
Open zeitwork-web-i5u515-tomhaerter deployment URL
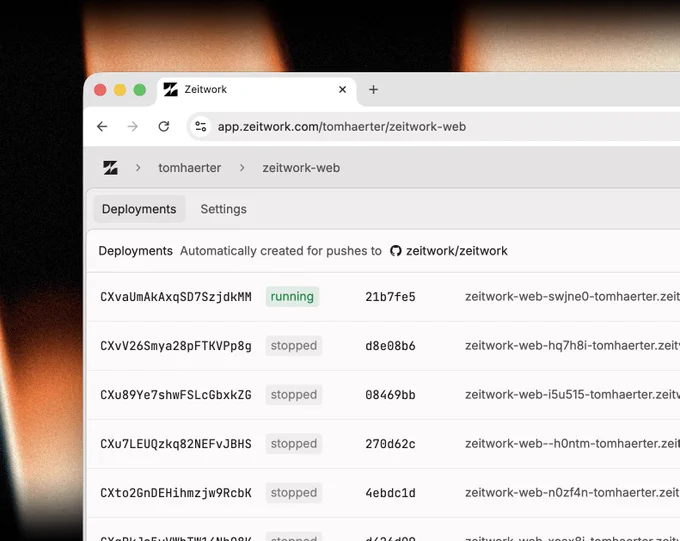pyautogui.click(x=572, y=395)
